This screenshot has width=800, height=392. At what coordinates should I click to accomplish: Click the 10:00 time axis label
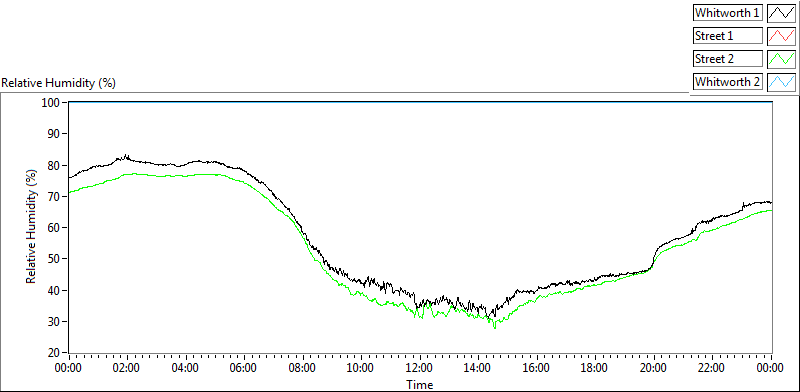point(361,368)
